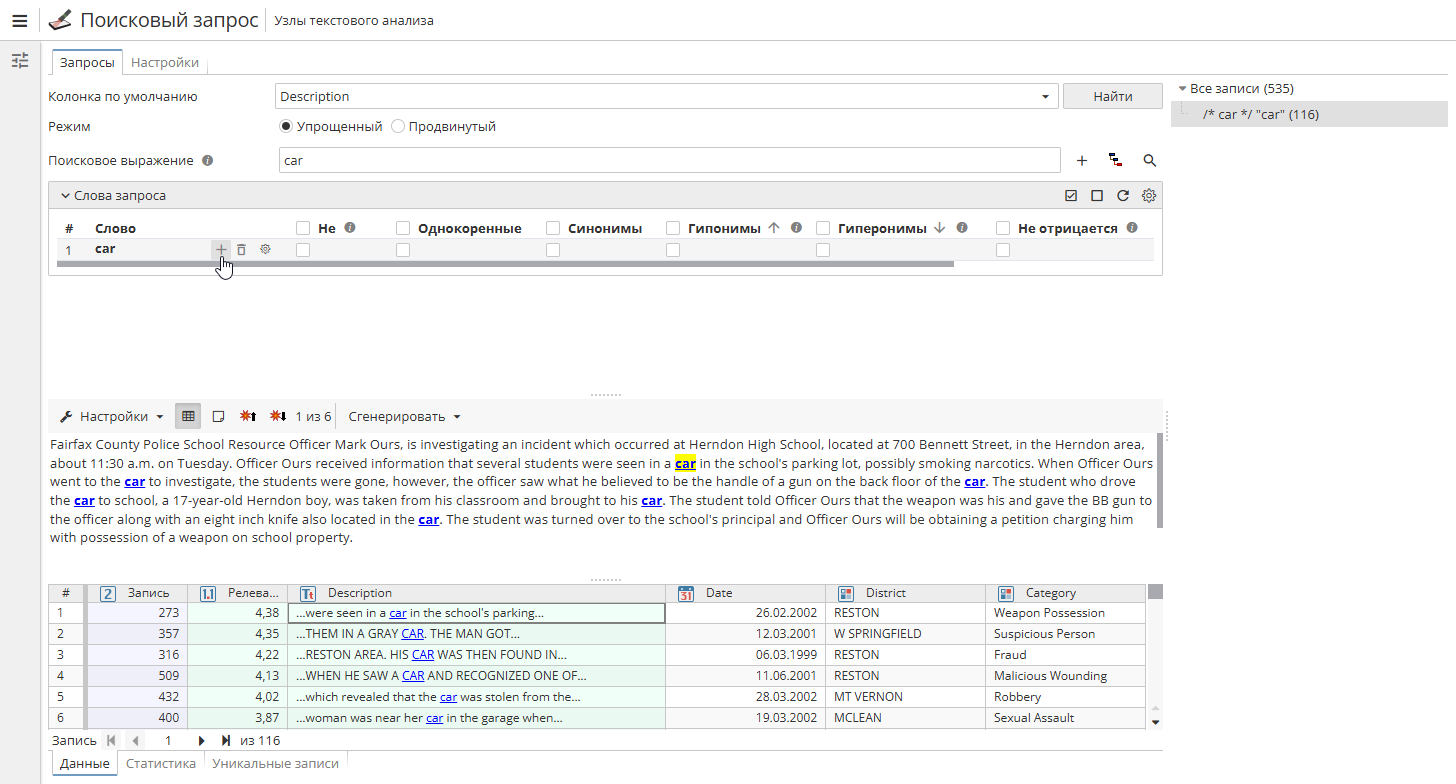
Task: Sort by the District column header
Action: (905, 593)
